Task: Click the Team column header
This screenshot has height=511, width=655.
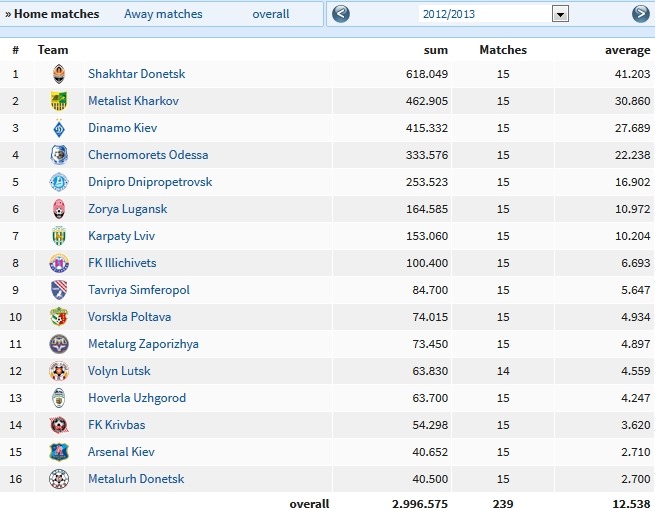Action: pos(53,50)
